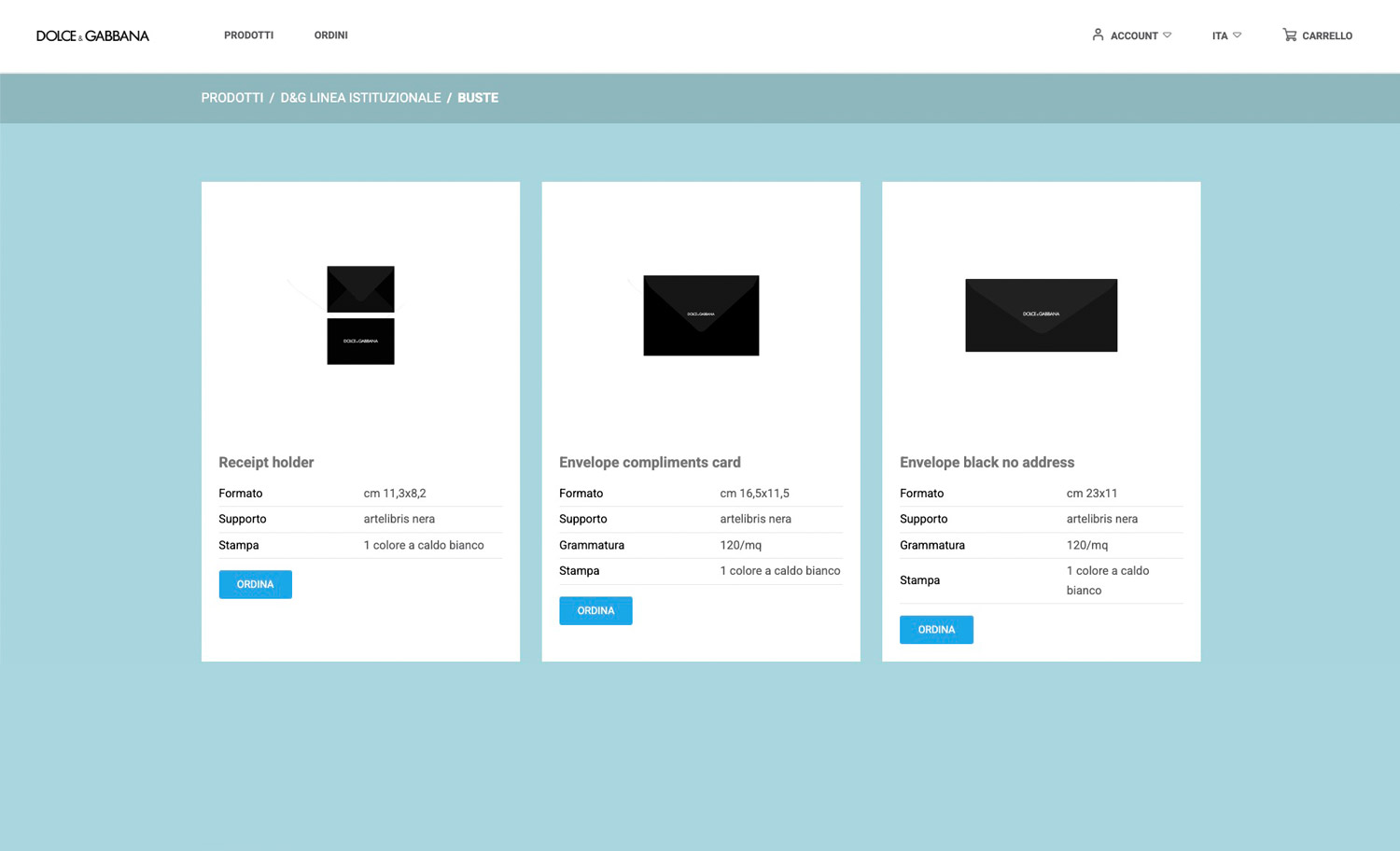Go to PRODOTTI breadcrumb
The width and height of the screenshot is (1400, 851).
[232, 98]
